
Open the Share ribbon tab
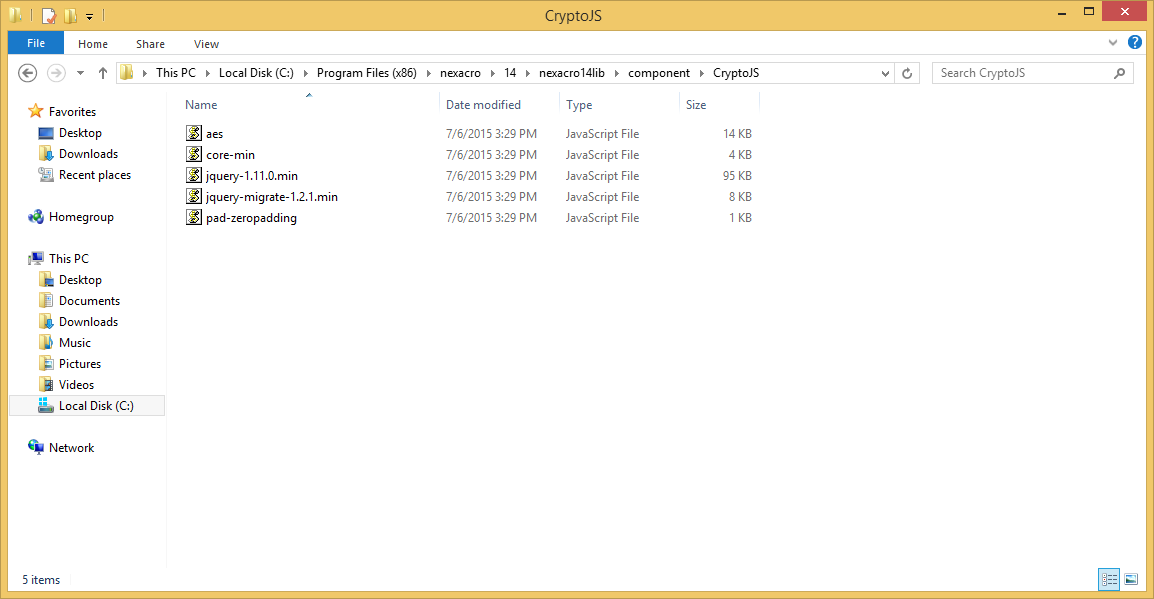(150, 43)
